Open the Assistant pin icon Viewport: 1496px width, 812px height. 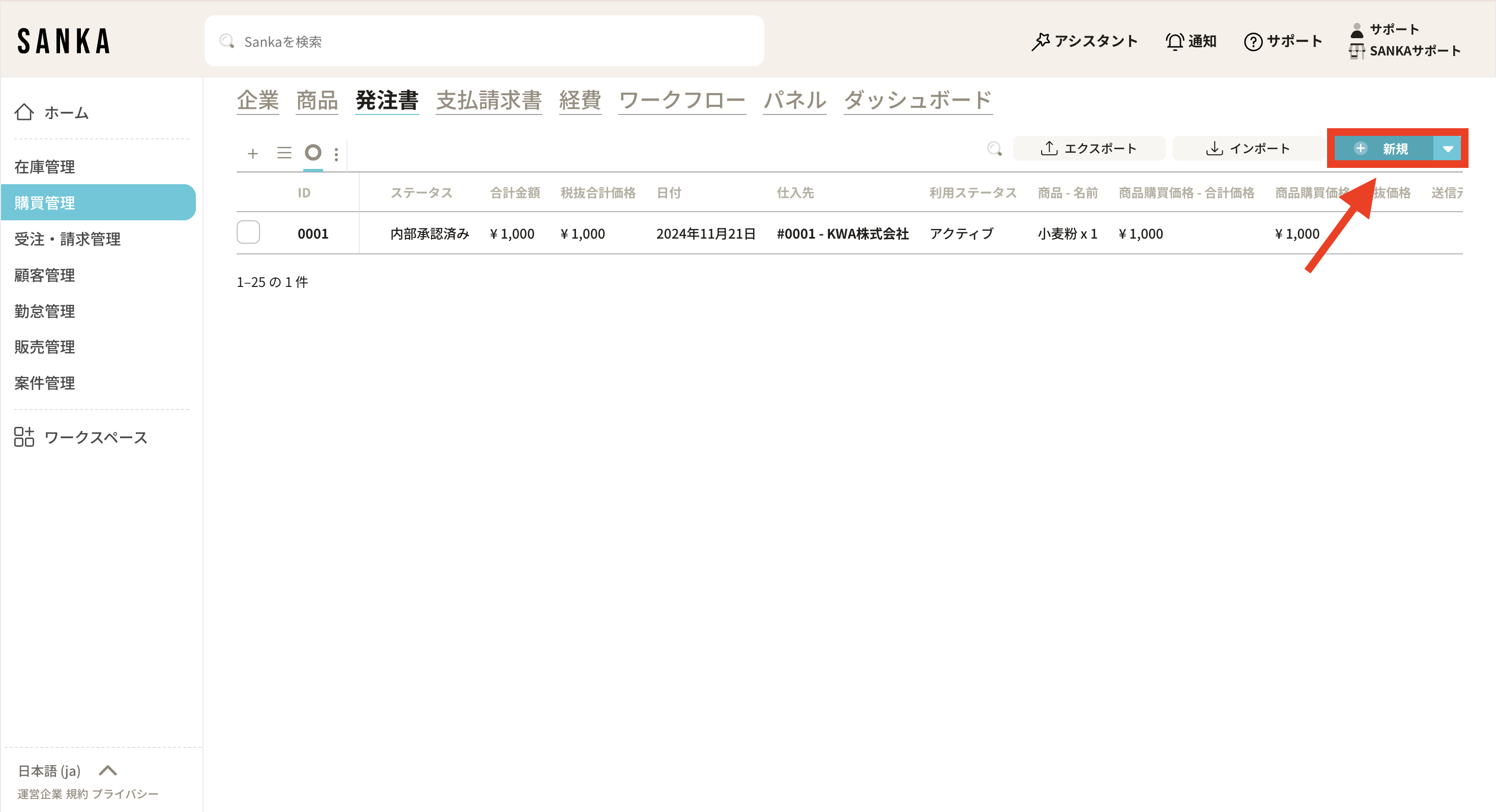[1040, 41]
